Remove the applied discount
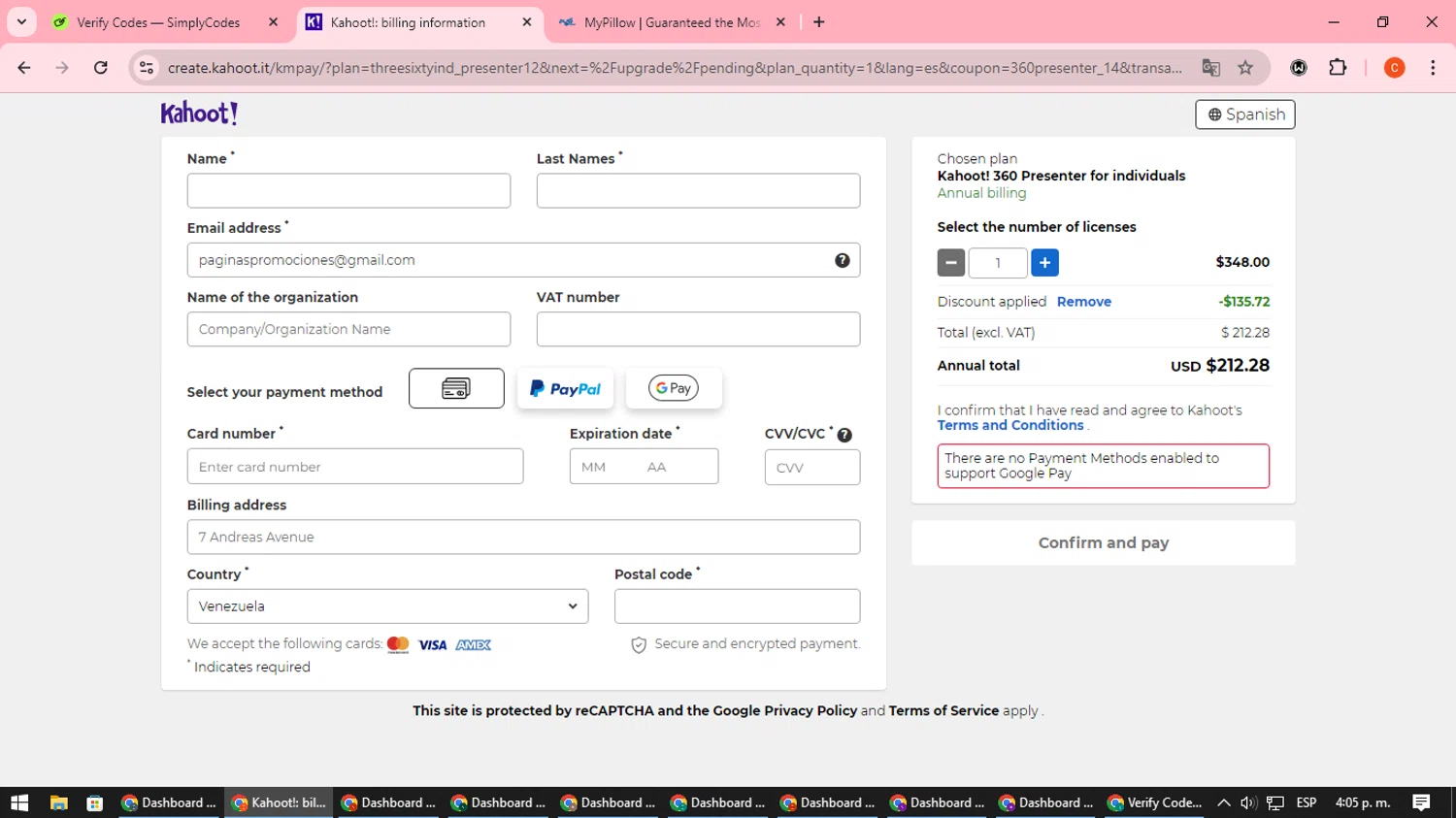Image resolution: width=1456 pixels, height=818 pixels. 1084,302
